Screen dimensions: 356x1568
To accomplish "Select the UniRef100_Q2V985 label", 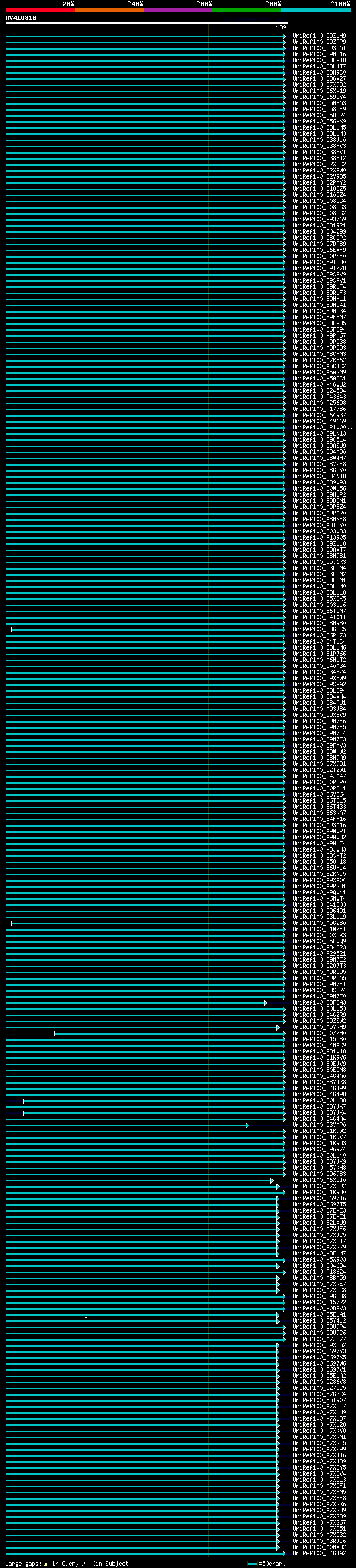I will (x=319, y=177).
